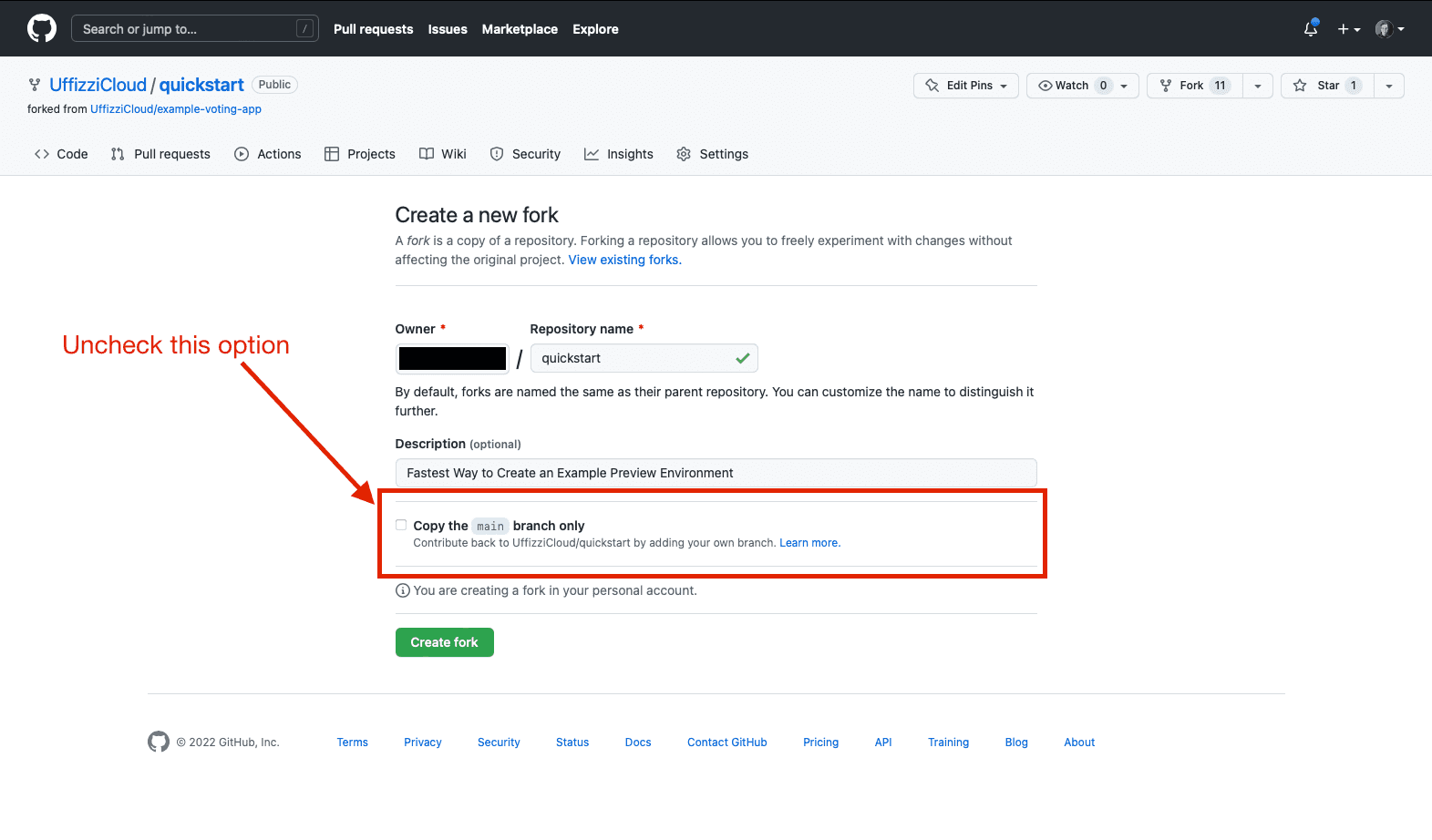Switch to the Insights tab

click(x=619, y=154)
